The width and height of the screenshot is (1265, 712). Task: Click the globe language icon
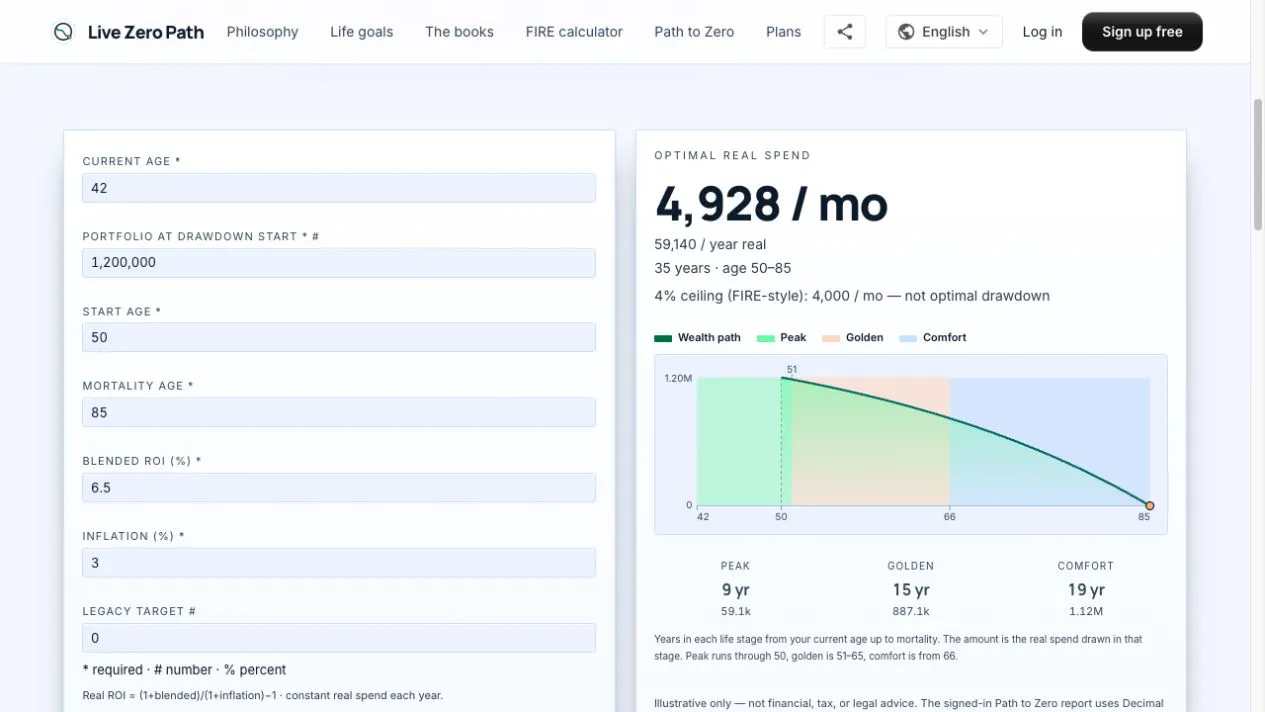tap(906, 32)
